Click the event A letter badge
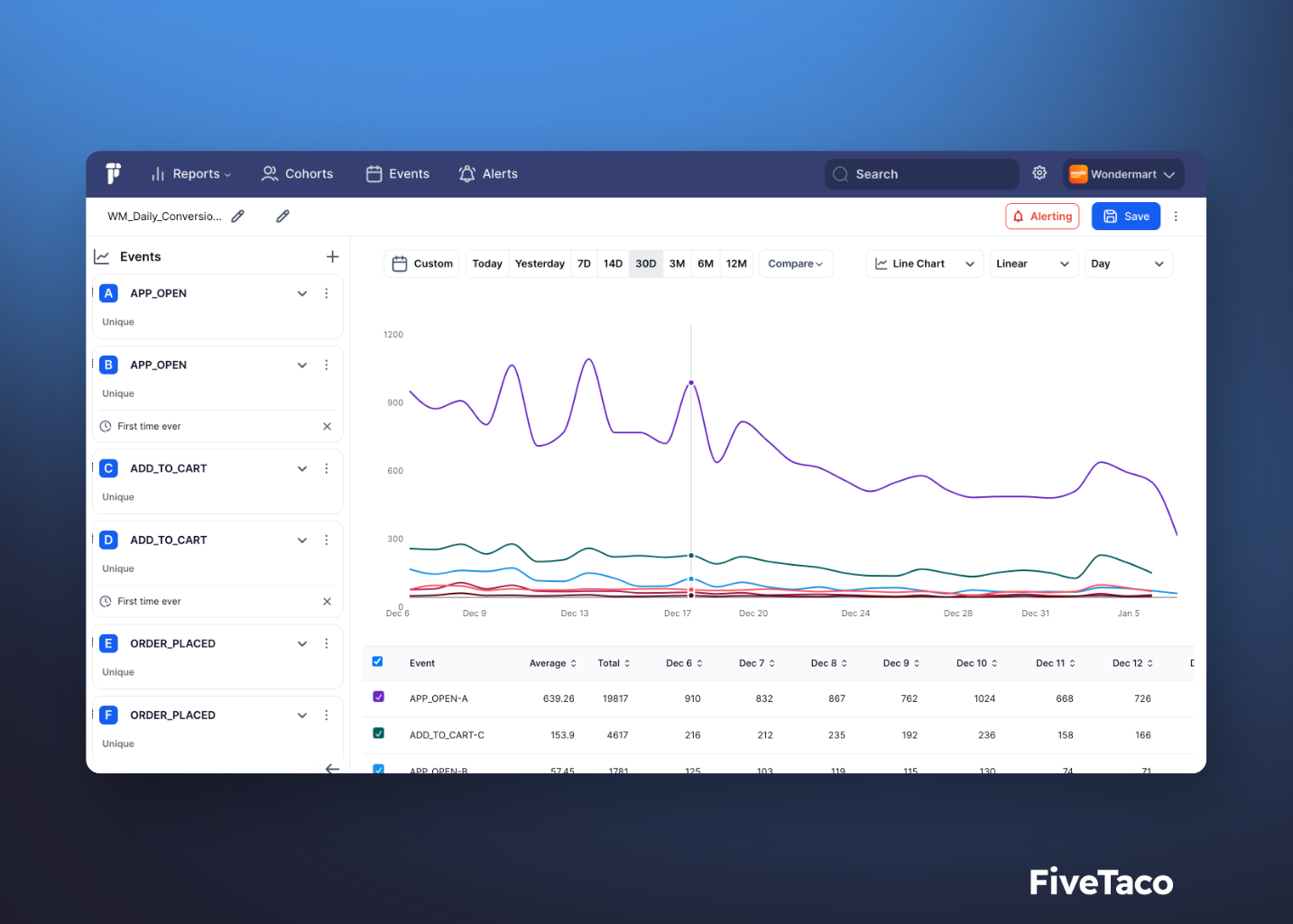1293x924 pixels. [x=108, y=293]
